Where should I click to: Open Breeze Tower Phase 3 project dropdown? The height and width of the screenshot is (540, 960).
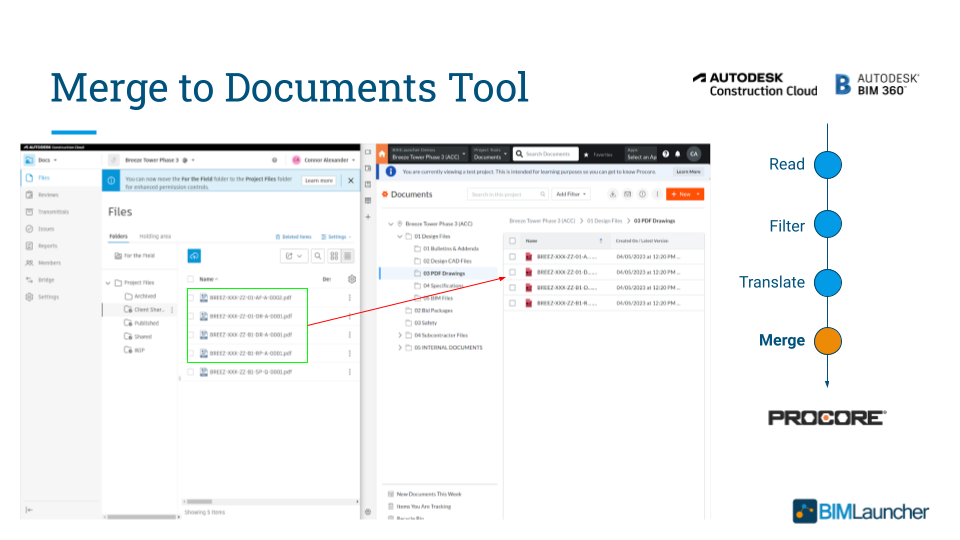pos(159,160)
